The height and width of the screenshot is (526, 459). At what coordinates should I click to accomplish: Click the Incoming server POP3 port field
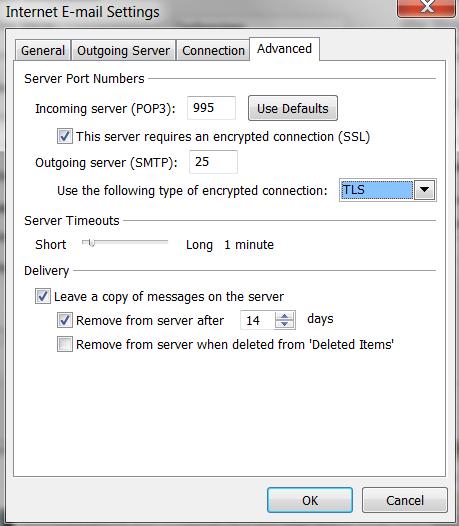[x=211, y=108]
